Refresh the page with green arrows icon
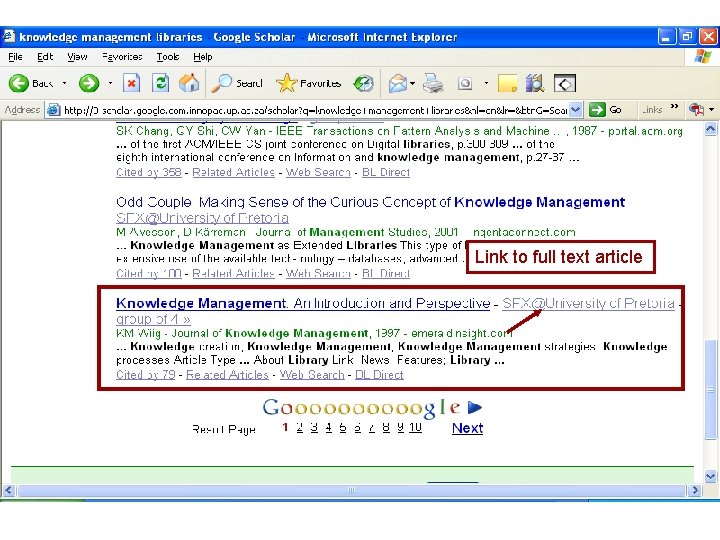 [160, 83]
